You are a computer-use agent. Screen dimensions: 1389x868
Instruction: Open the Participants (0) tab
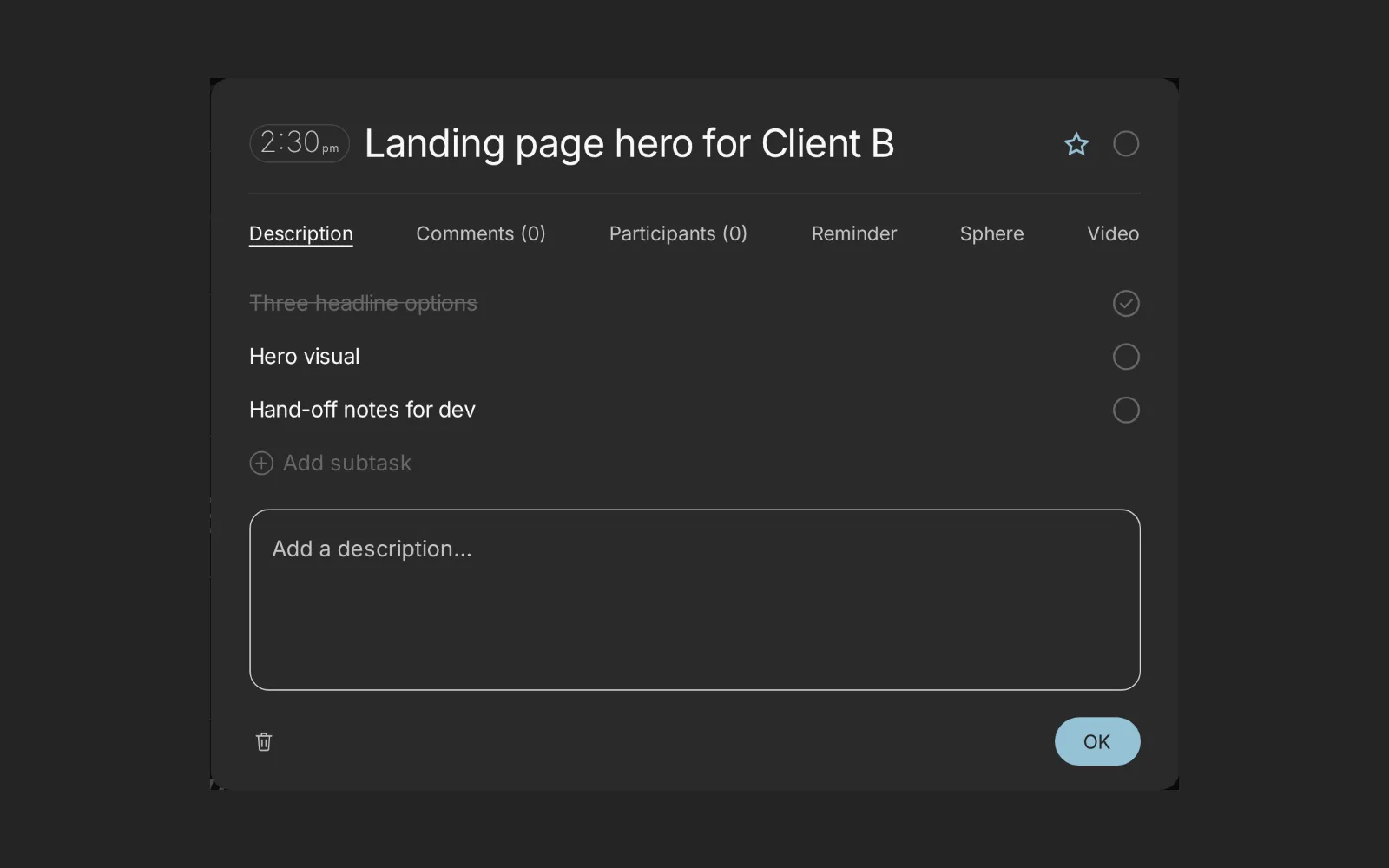click(678, 233)
